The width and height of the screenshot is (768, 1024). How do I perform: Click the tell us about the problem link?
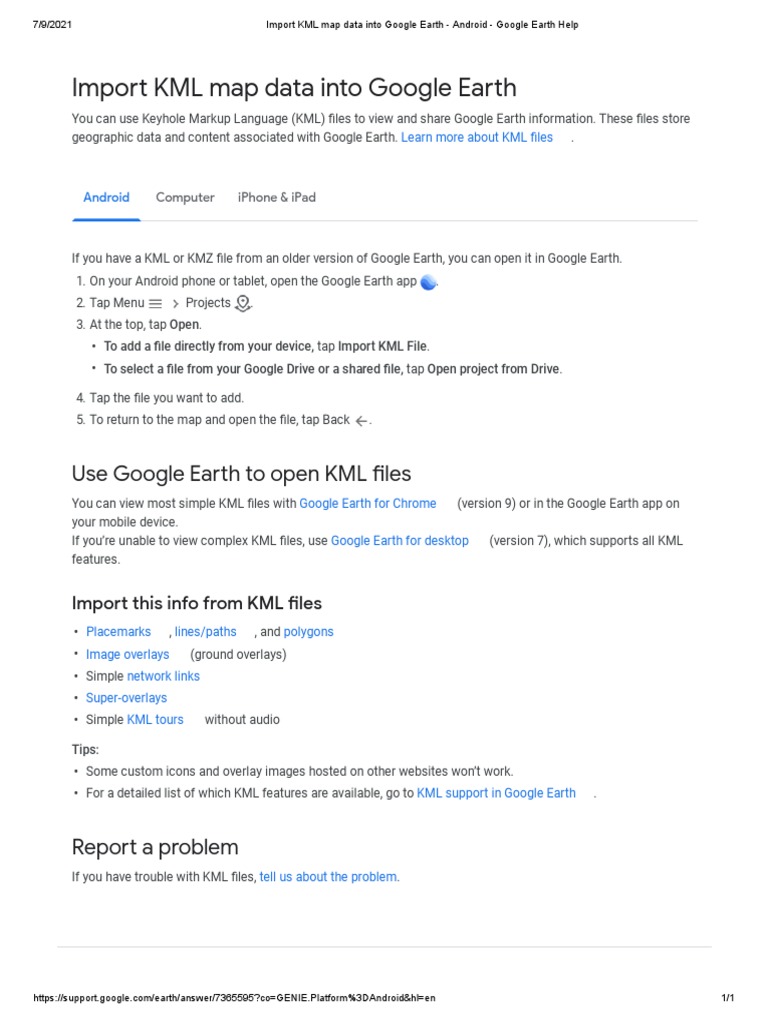click(x=328, y=877)
